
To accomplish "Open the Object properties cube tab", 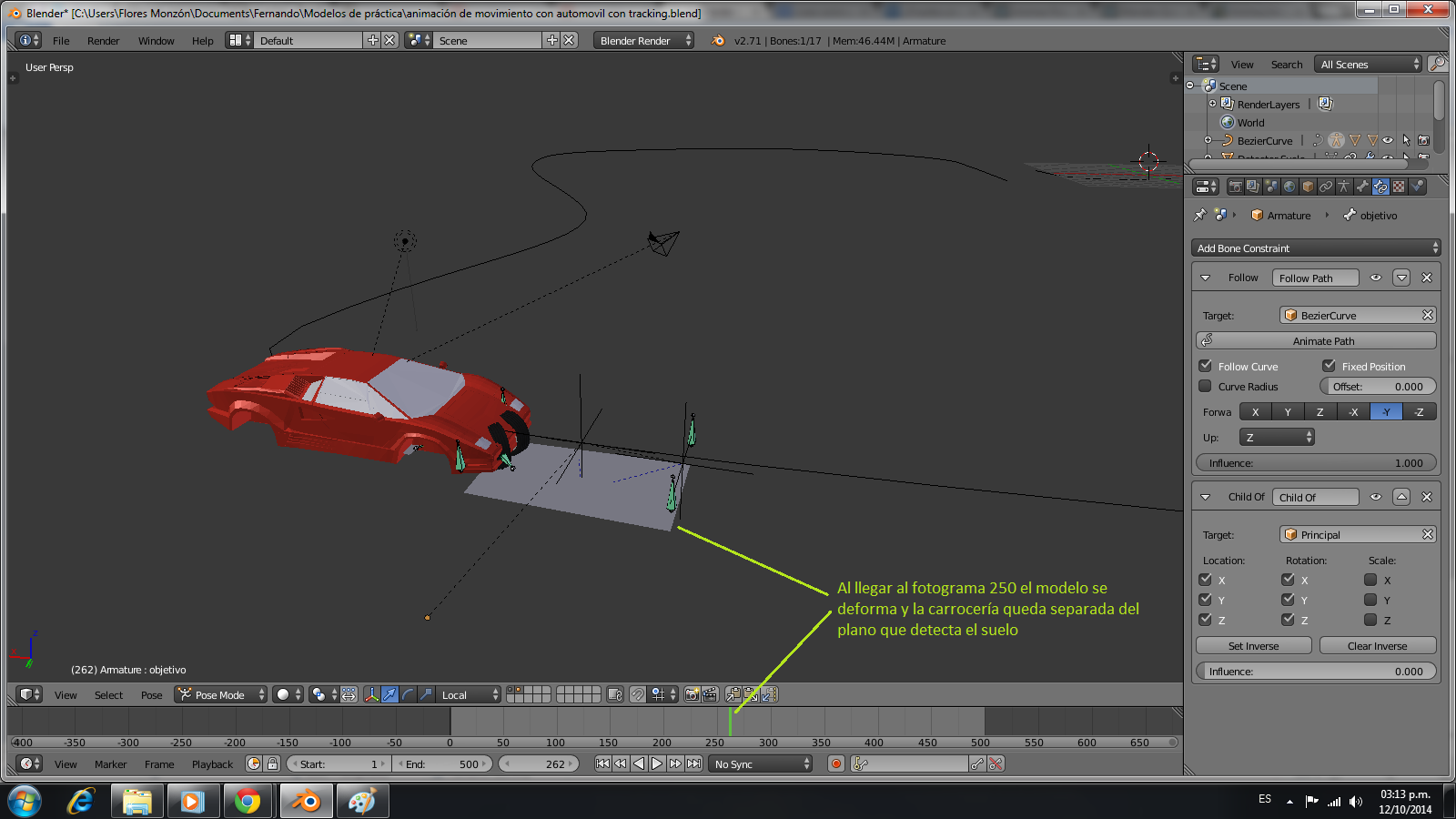I will 1308,187.
